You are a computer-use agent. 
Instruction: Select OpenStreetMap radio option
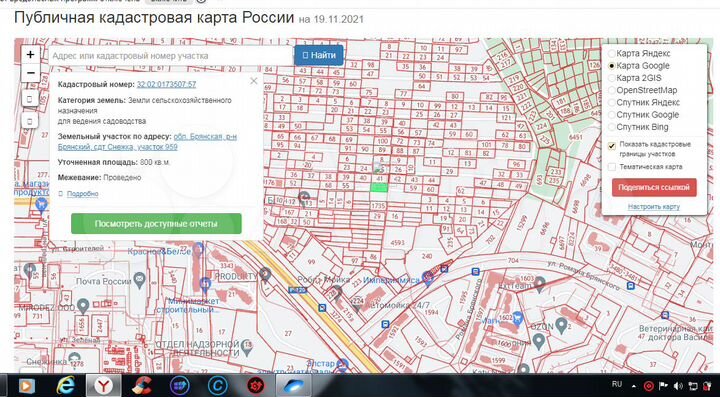pyautogui.click(x=612, y=90)
